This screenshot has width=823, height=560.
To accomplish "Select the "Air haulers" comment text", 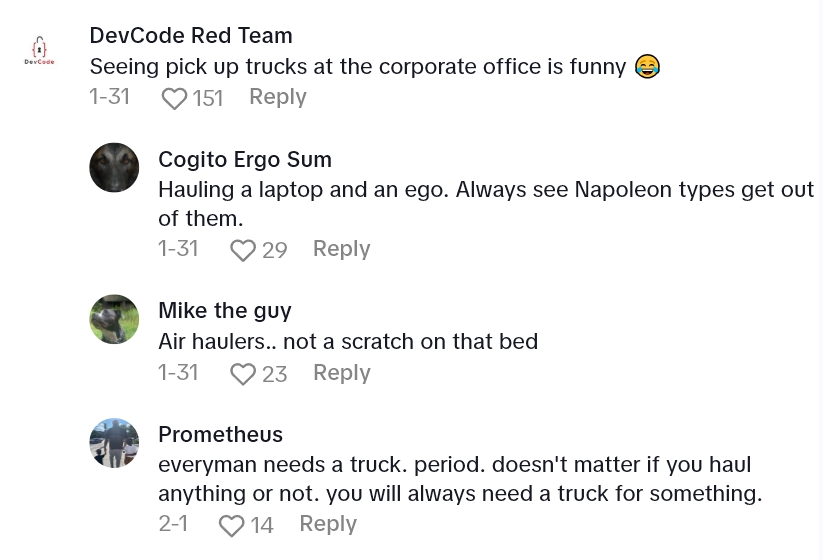I will click(x=348, y=341).
